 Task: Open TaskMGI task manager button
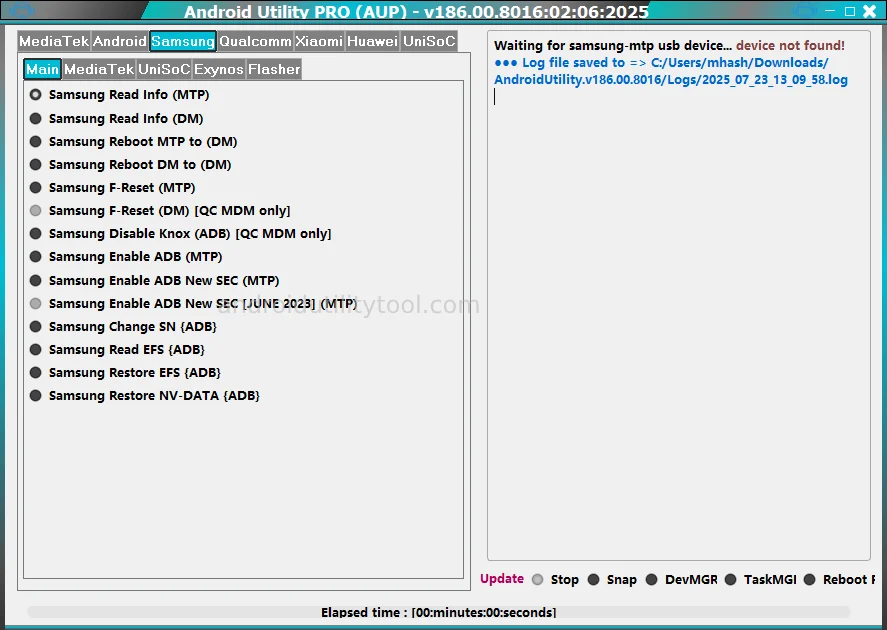761,580
